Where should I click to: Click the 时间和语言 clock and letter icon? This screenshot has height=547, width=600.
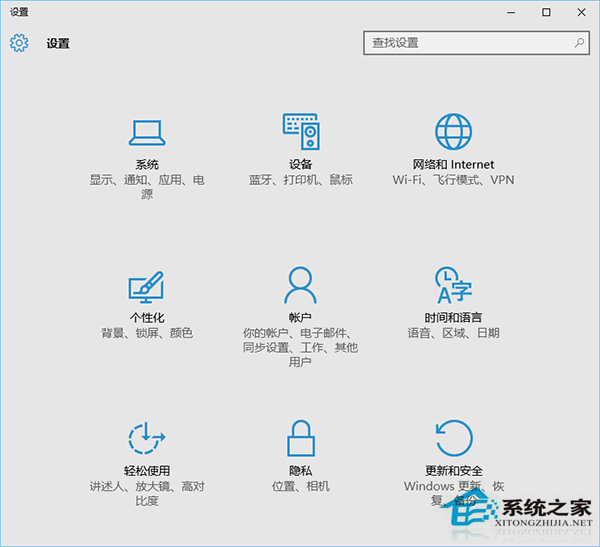(x=453, y=285)
